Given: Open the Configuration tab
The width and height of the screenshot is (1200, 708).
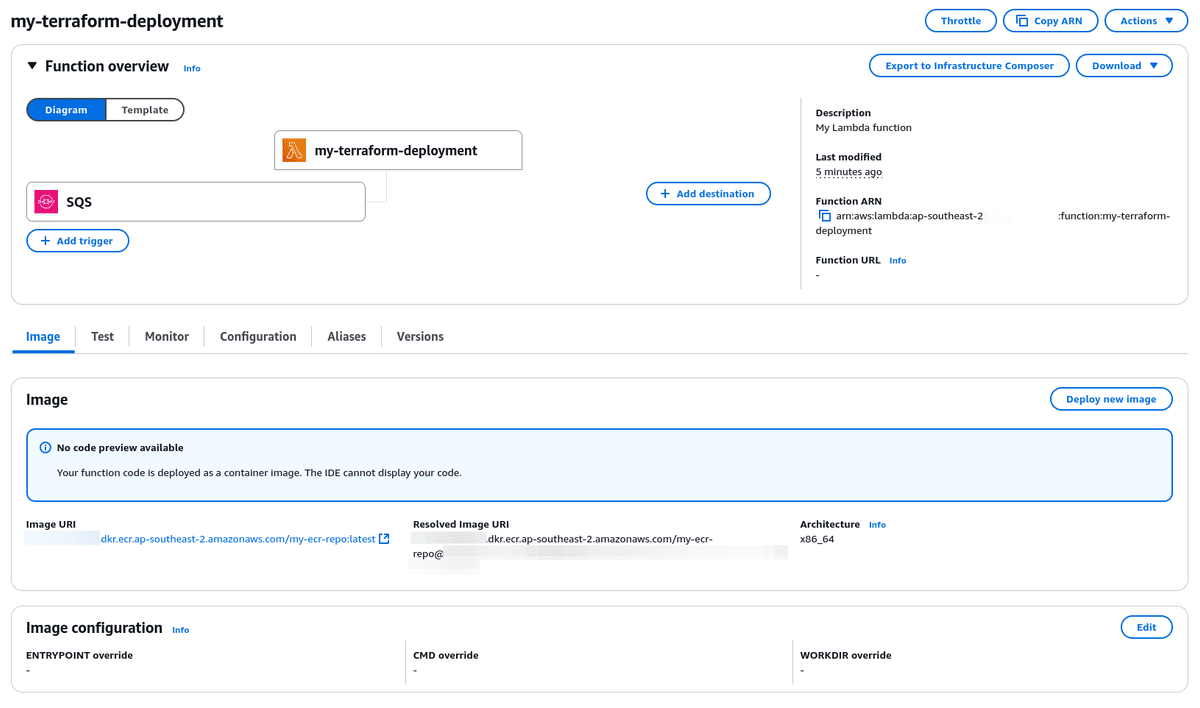Looking at the screenshot, I should [257, 336].
